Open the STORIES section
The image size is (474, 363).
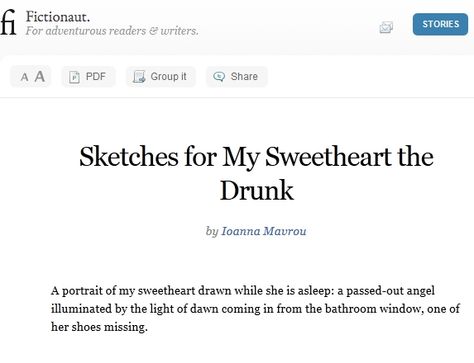pos(440,24)
